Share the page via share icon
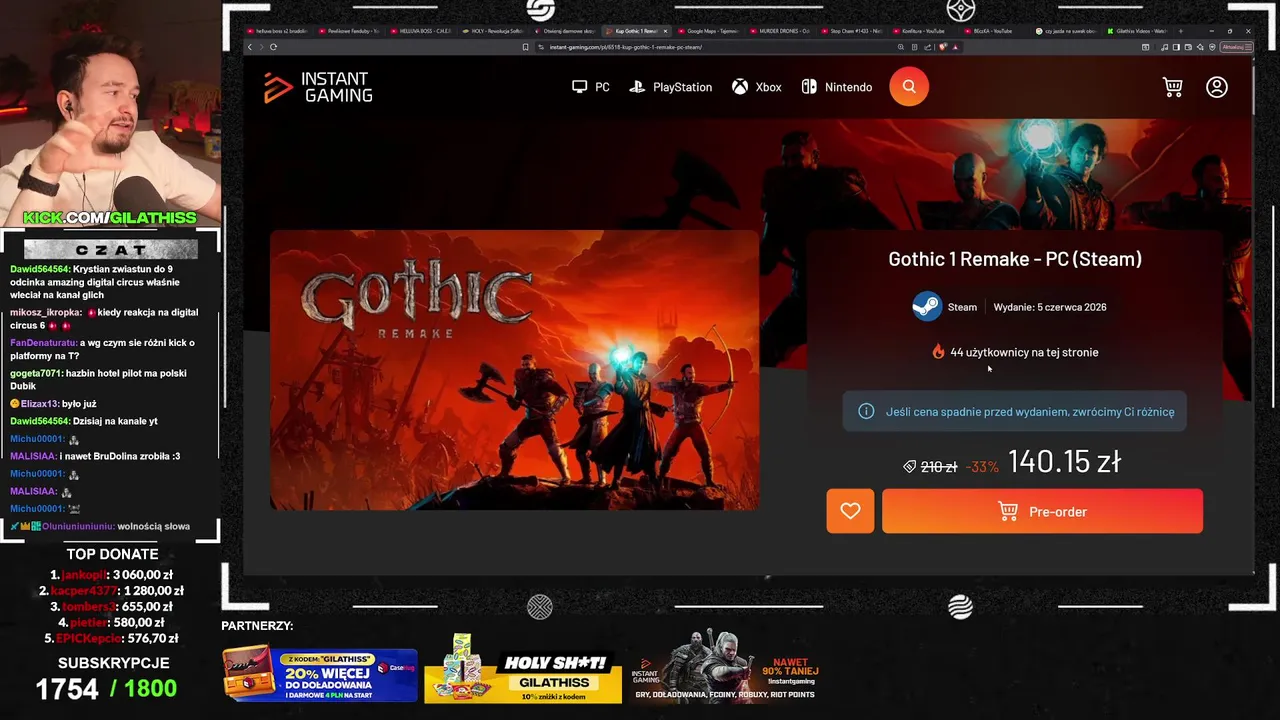 click(928, 47)
